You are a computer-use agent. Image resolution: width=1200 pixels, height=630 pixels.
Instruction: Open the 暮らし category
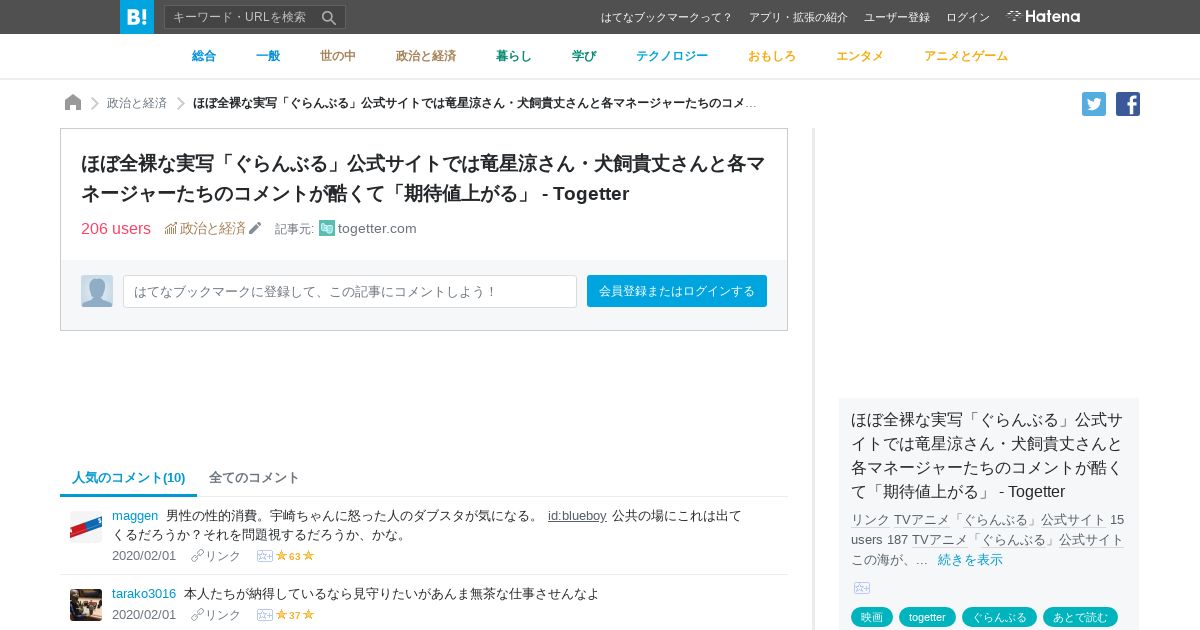pyautogui.click(x=514, y=56)
